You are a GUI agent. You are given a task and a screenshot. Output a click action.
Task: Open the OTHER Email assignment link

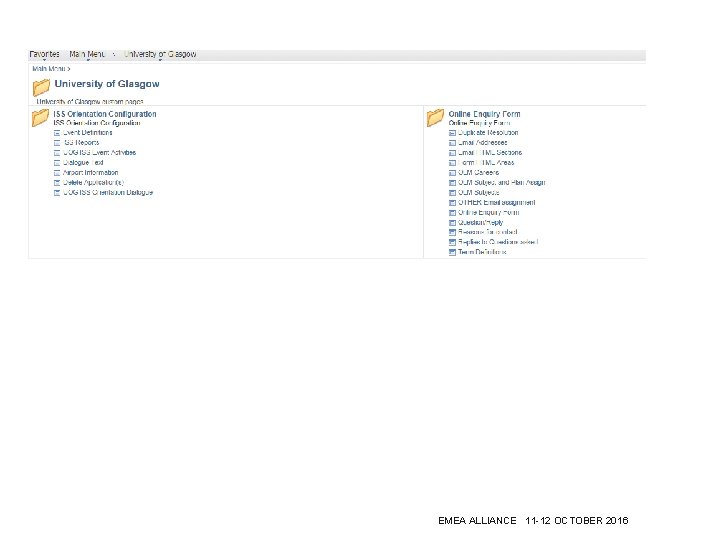pyautogui.click(x=497, y=202)
